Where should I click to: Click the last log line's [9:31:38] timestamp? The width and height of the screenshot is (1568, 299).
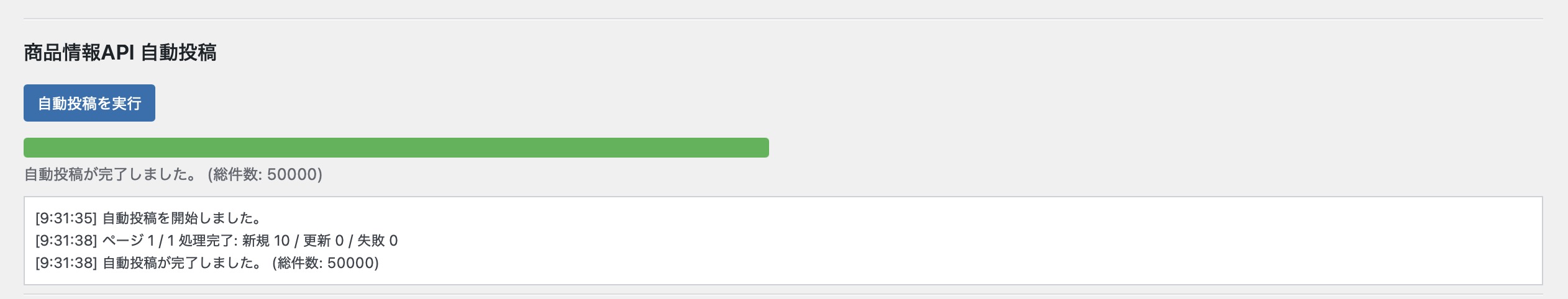coord(66,263)
